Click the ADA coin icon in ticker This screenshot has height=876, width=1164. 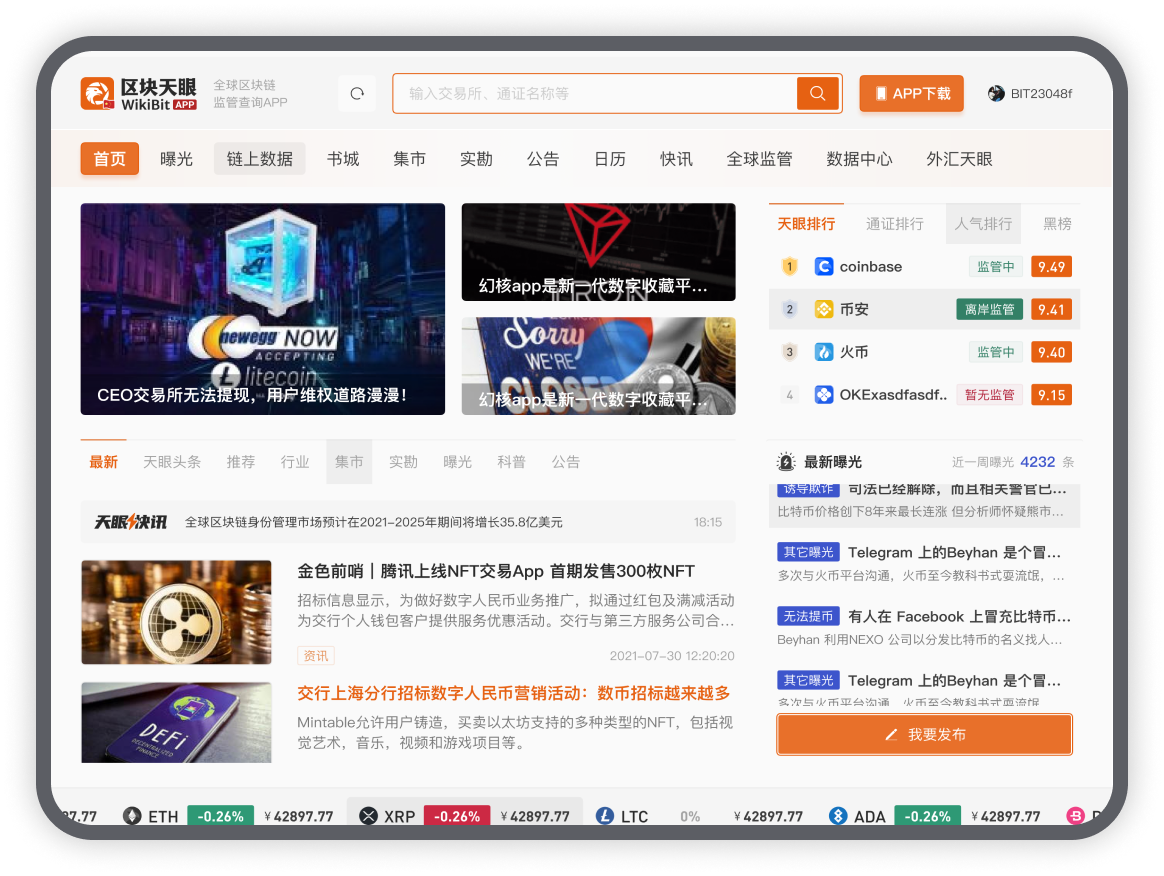pos(838,816)
